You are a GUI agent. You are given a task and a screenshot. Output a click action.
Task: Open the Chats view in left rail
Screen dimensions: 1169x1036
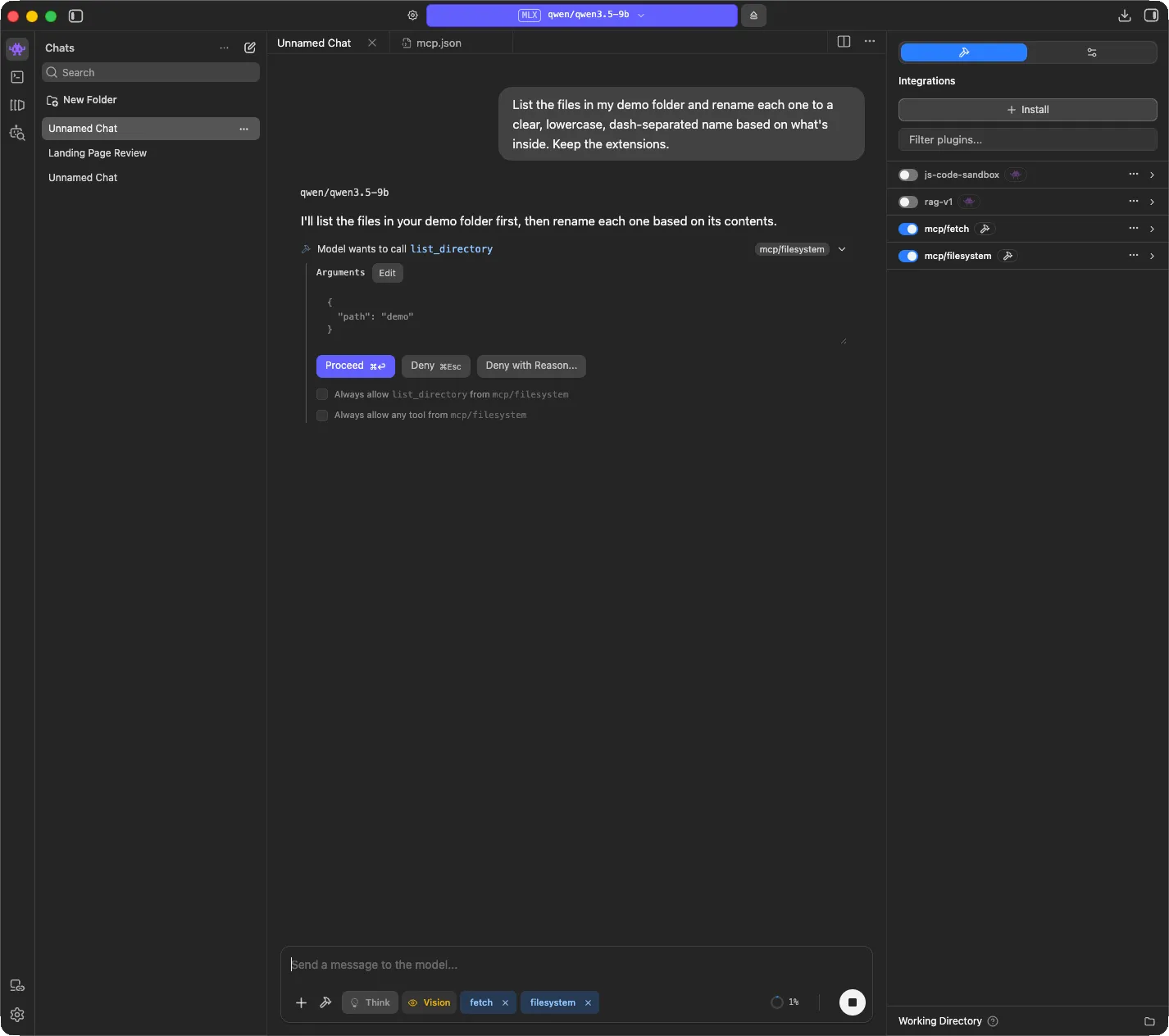pyautogui.click(x=17, y=49)
